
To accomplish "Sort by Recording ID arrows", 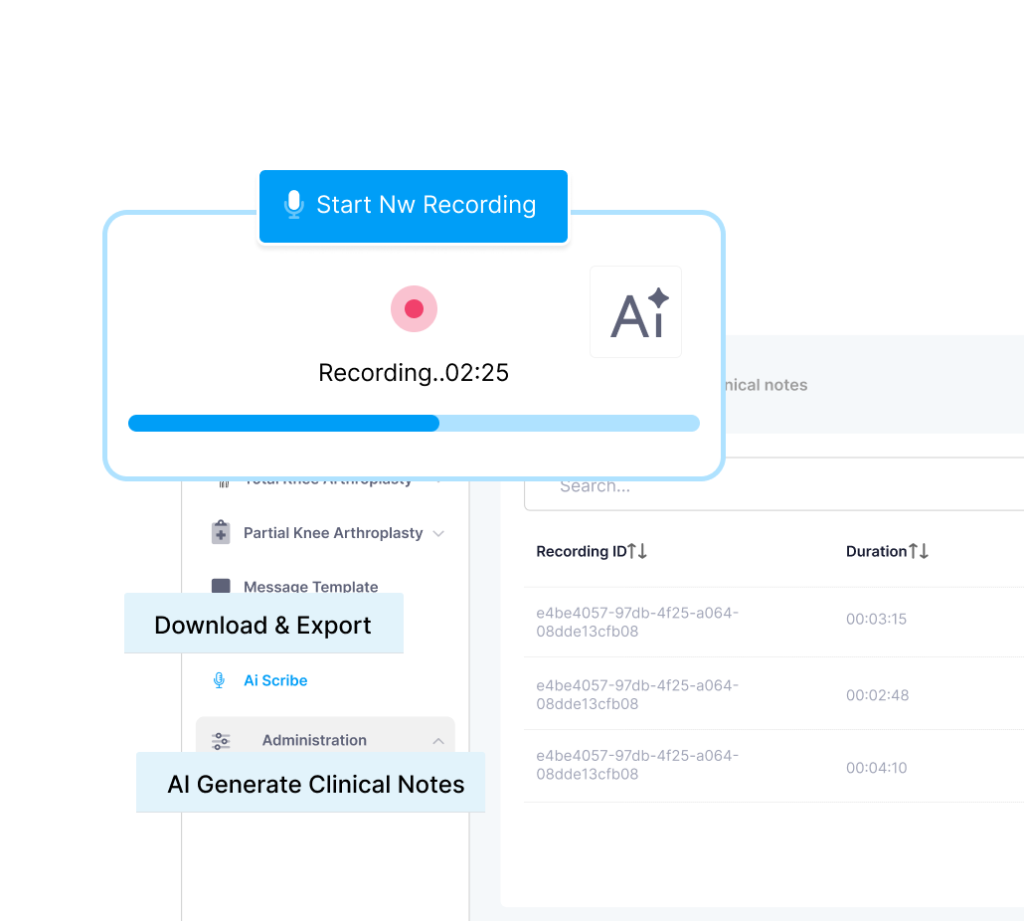I will [x=637, y=551].
